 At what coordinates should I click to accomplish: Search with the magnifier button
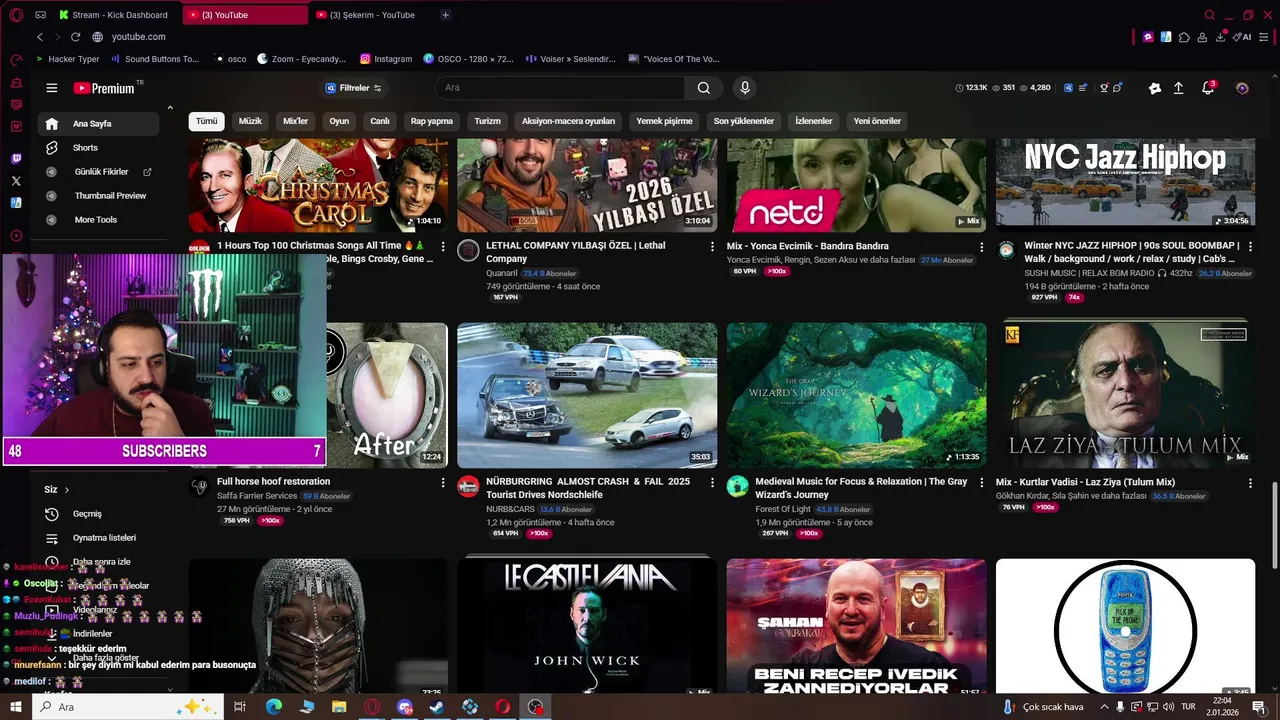point(704,88)
